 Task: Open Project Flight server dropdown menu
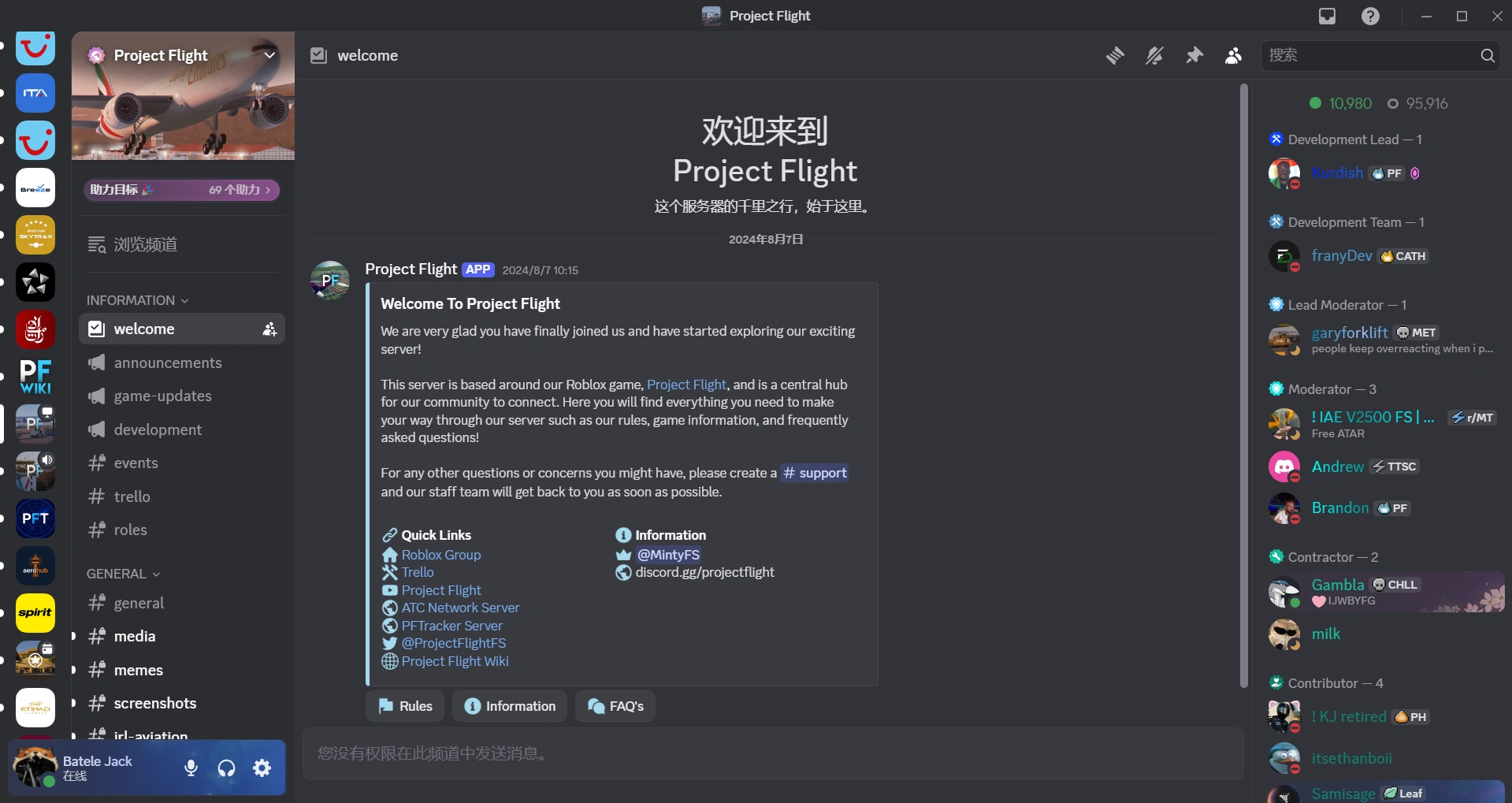pos(269,55)
